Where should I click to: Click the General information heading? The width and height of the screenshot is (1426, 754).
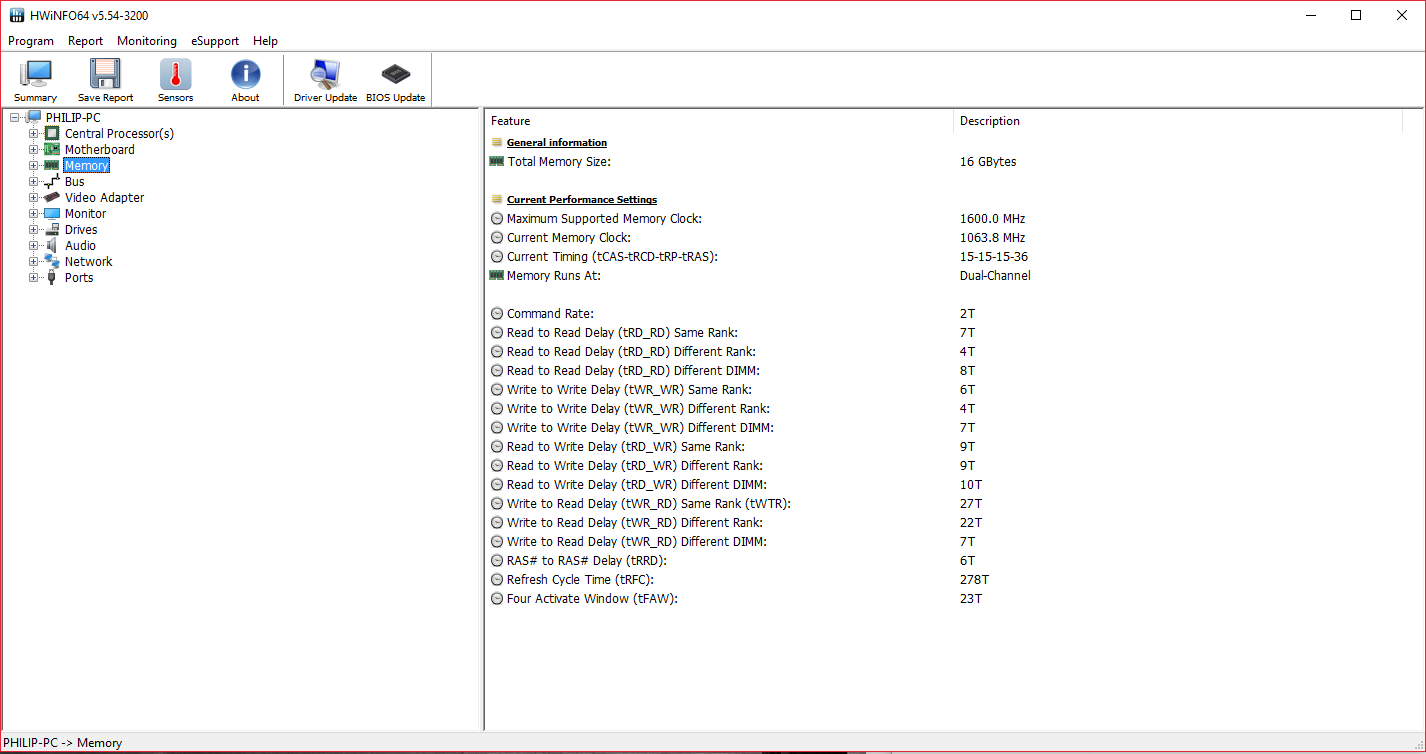(556, 142)
